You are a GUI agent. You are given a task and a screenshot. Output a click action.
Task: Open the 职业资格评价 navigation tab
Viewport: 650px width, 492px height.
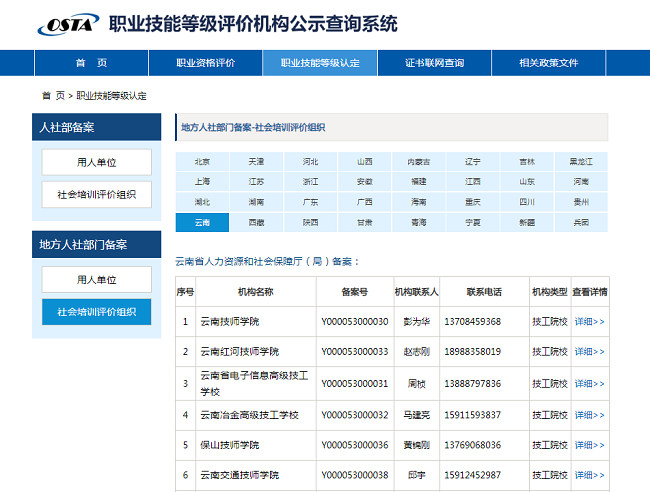[205, 63]
